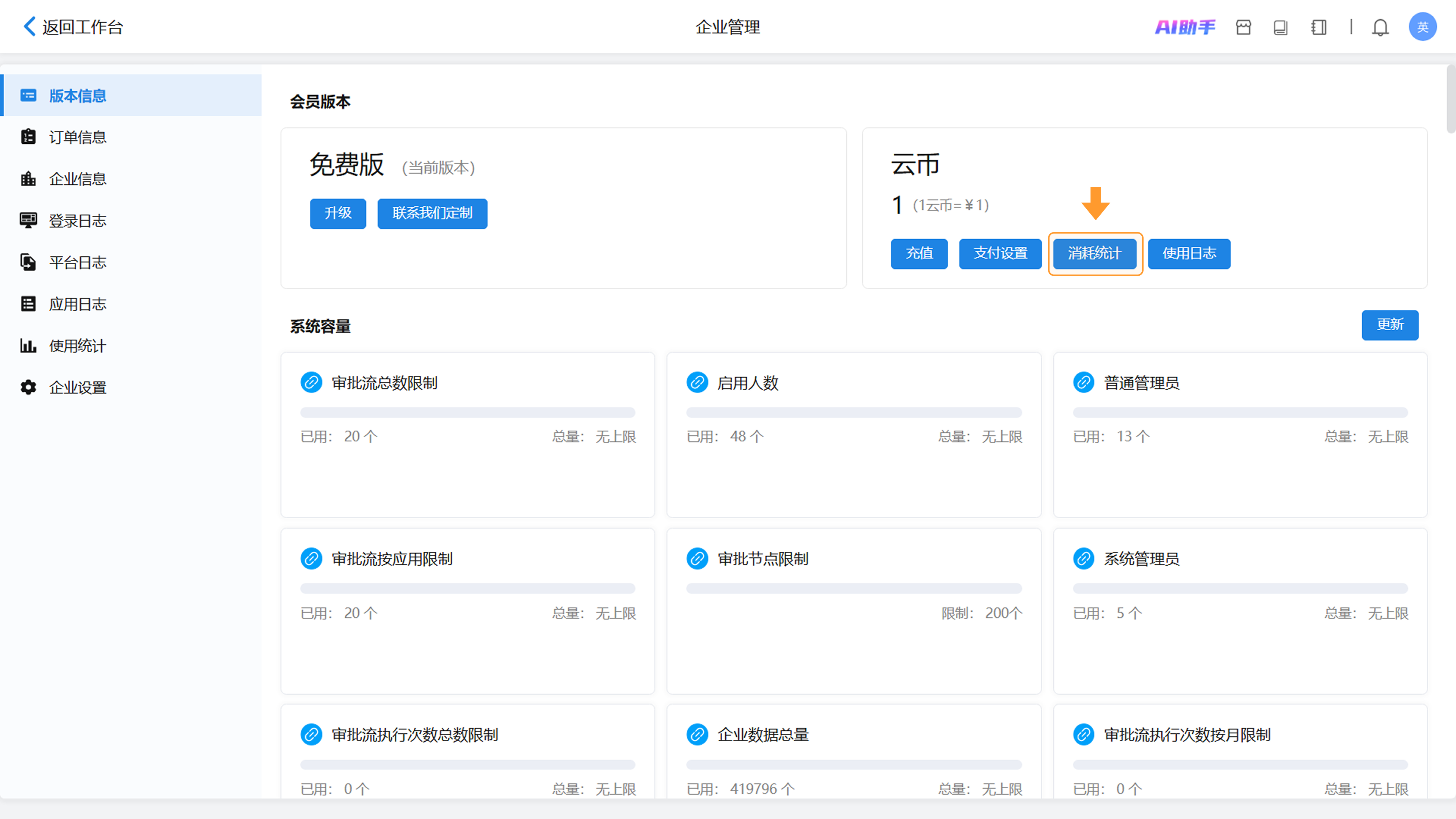Click the 使用统计 bar chart icon
Viewport: 1456px width, 819px height.
point(28,345)
